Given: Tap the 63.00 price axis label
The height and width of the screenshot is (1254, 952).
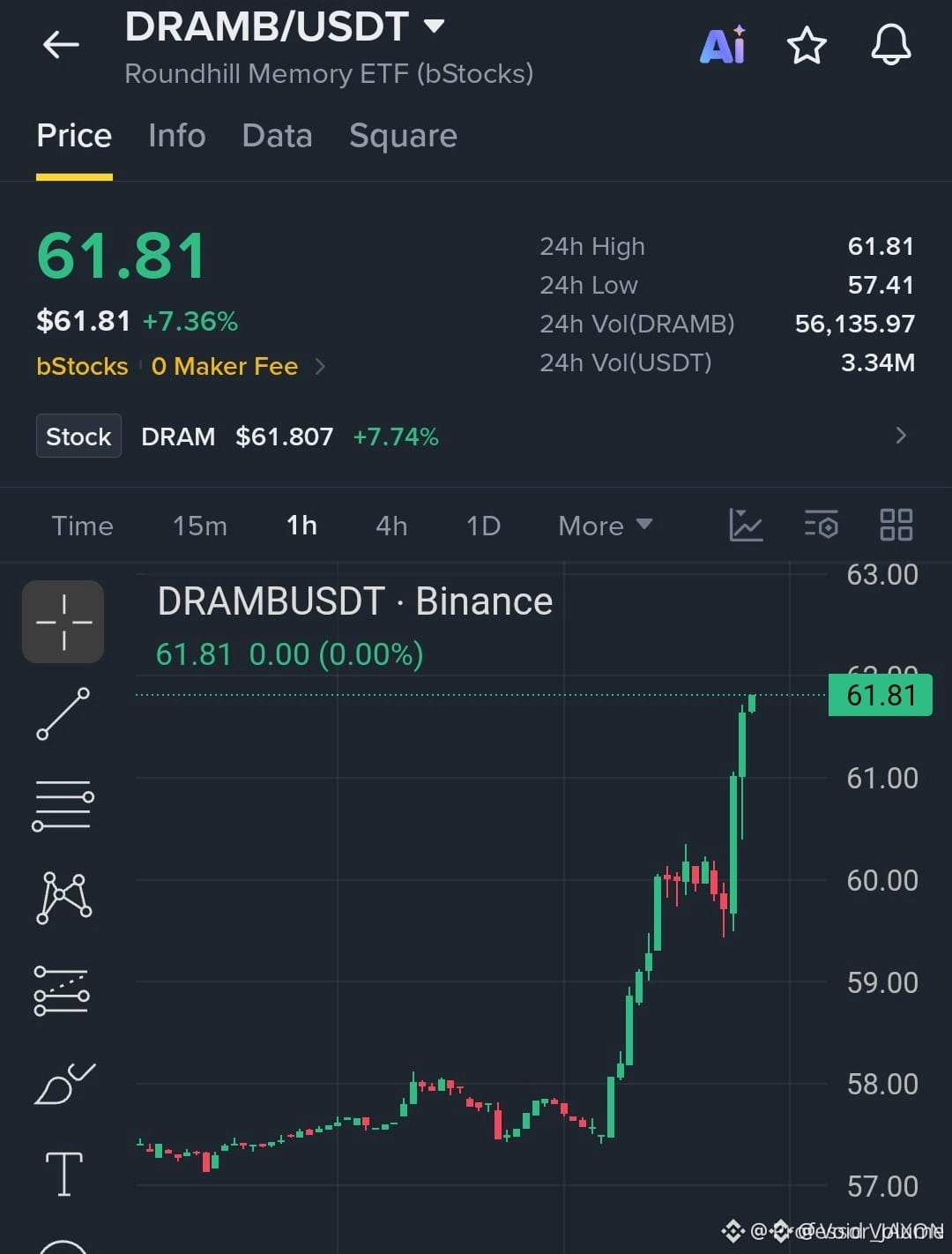Looking at the screenshot, I should [882, 574].
